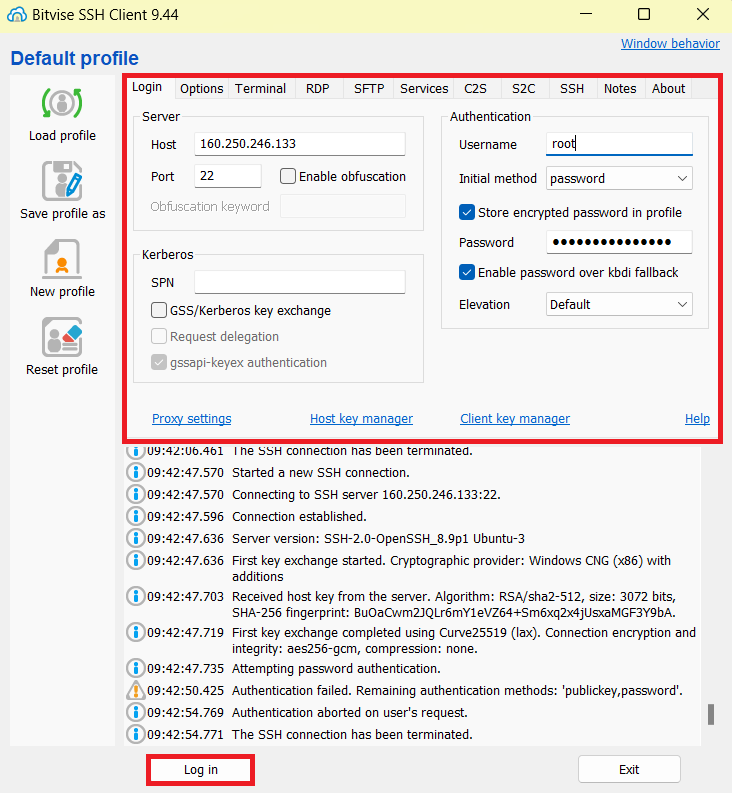Click the info icon beside Server version log
Viewport: 732px width, 793px height.
[x=136, y=538]
